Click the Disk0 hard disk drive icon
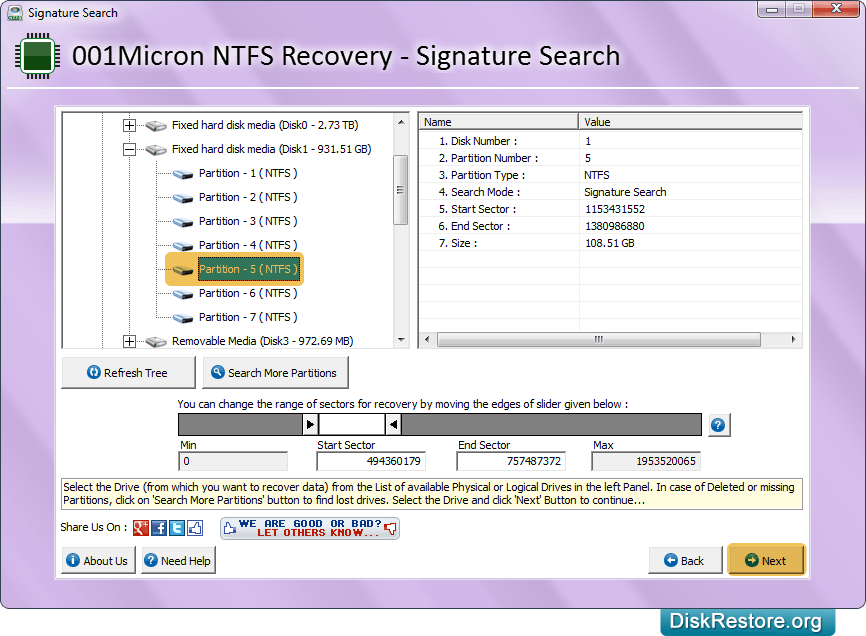The height and width of the screenshot is (636, 866). point(156,126)
